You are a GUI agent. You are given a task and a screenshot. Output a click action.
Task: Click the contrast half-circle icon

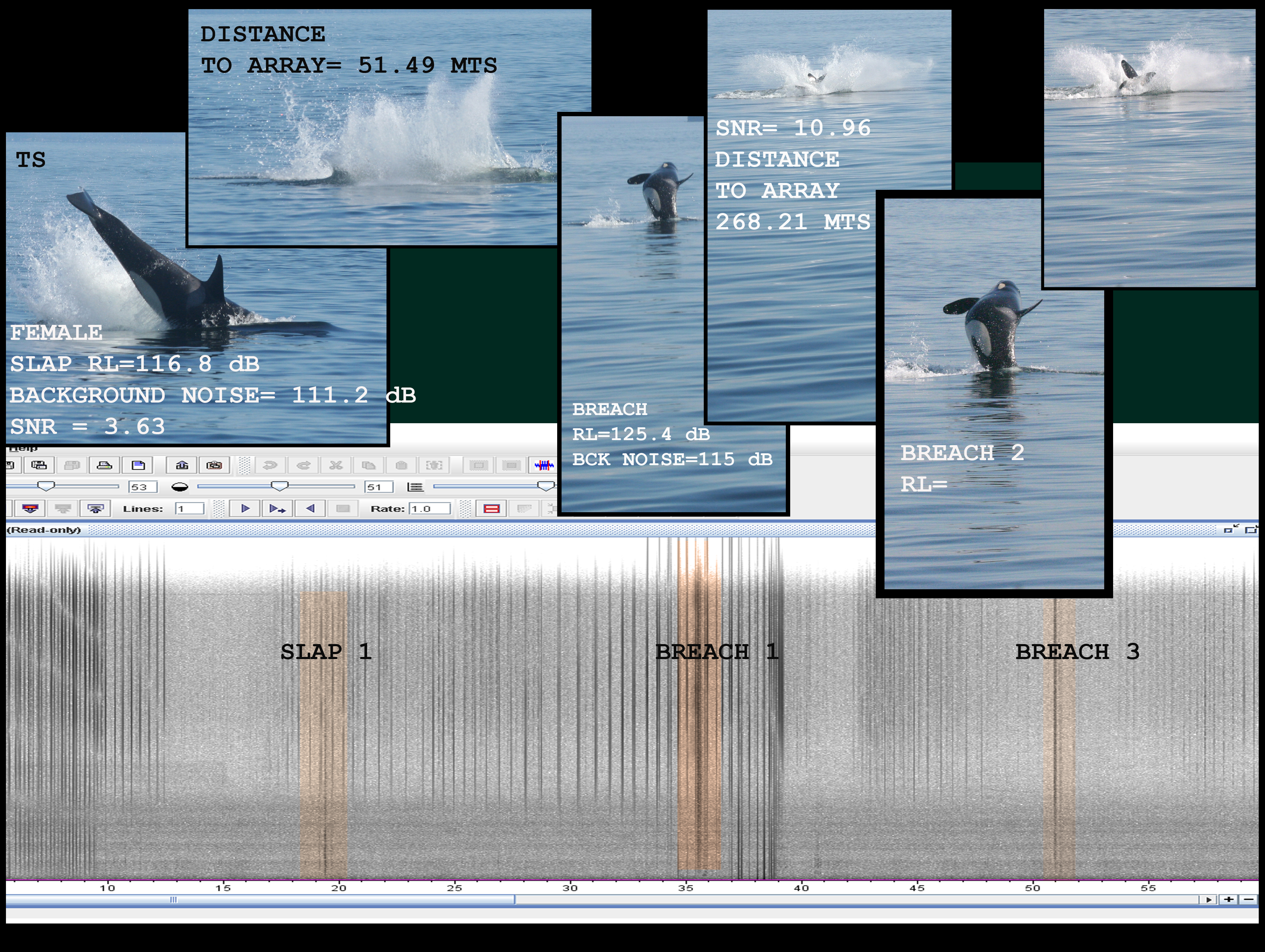[x=179, y=487]
